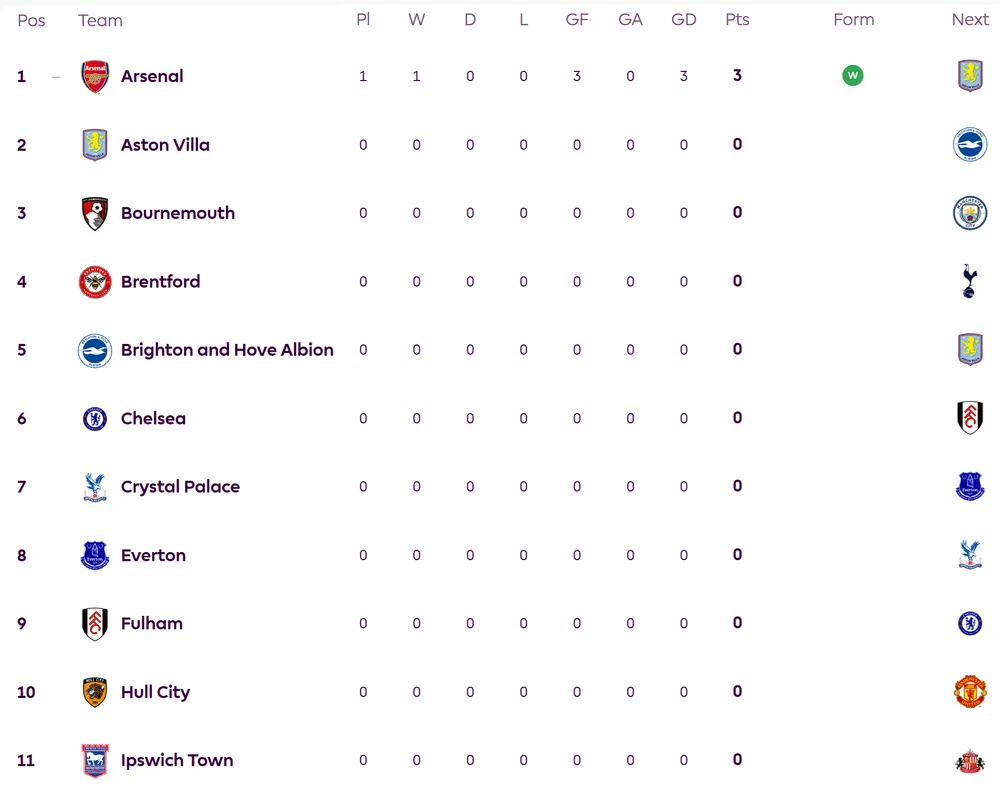Screen dimensions: 1000x786
Task: Open Ipswich Town's crest in team column
Action: tap(95, 760)
